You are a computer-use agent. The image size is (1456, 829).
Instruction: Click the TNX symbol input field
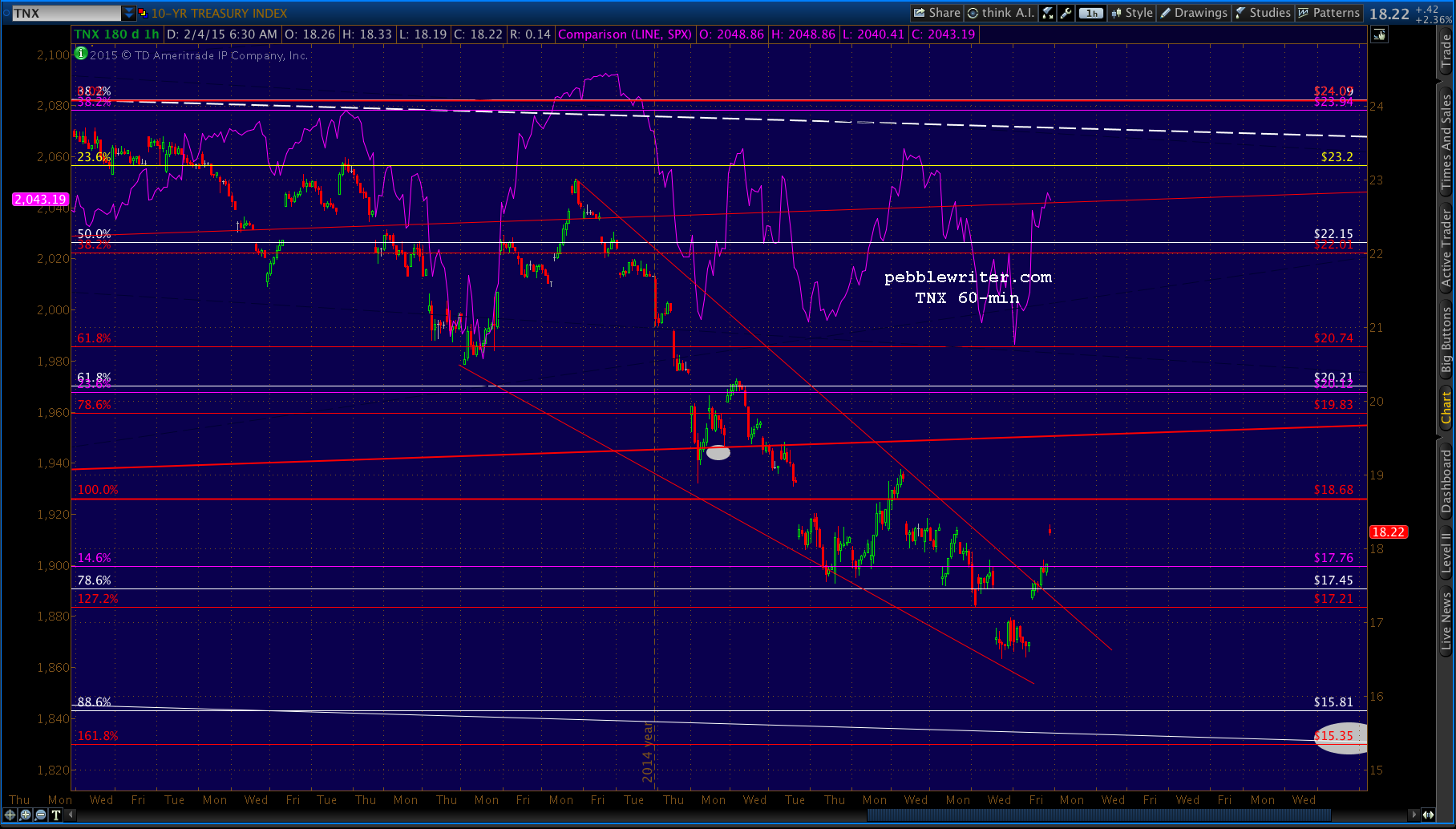(x=66, y=13)
